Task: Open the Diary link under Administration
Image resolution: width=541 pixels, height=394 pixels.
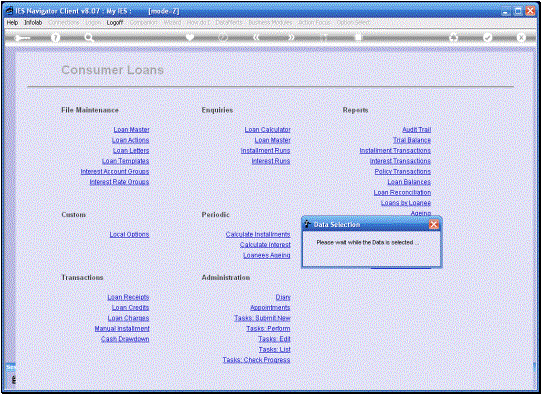Action: pyautogui.click(x=283, y=297)
